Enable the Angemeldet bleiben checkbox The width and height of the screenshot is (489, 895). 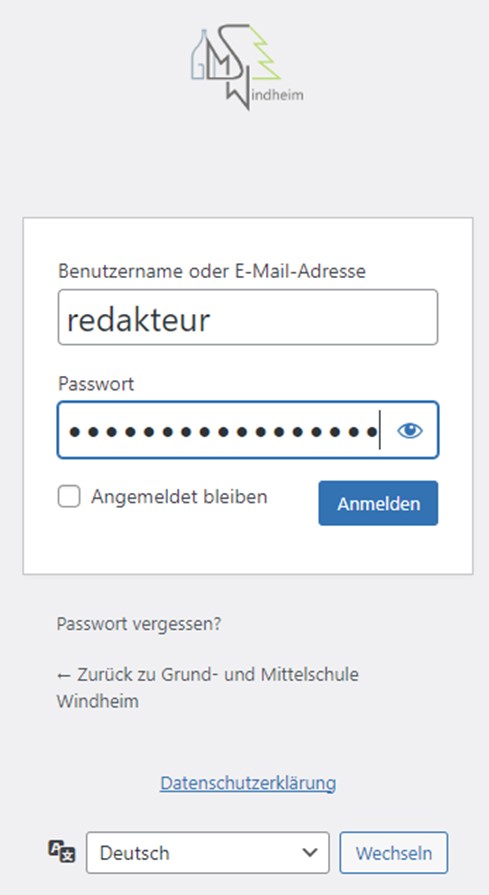click(69, 497)
